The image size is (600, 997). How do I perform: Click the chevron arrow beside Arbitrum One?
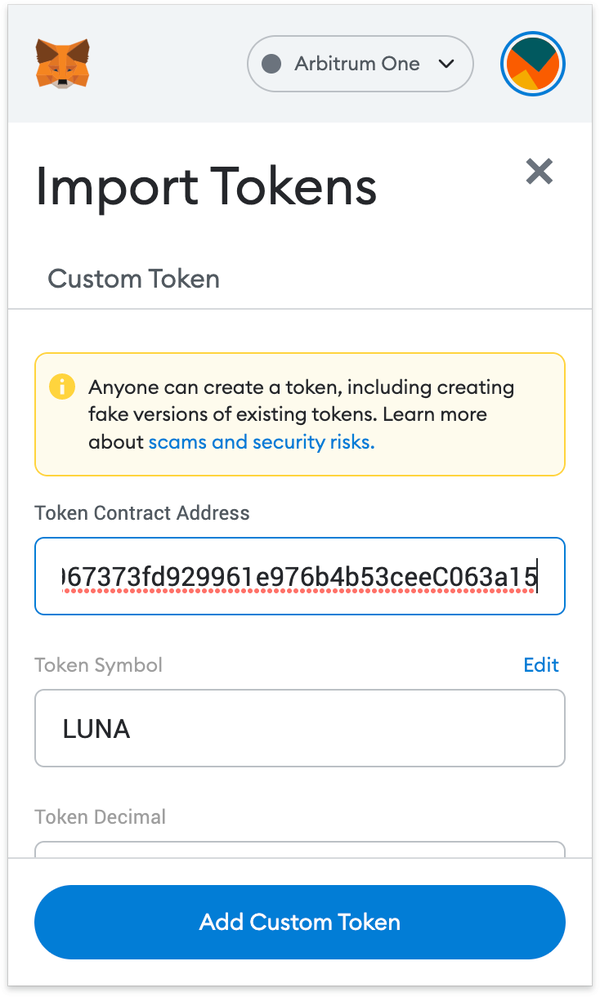coord(447,64)
